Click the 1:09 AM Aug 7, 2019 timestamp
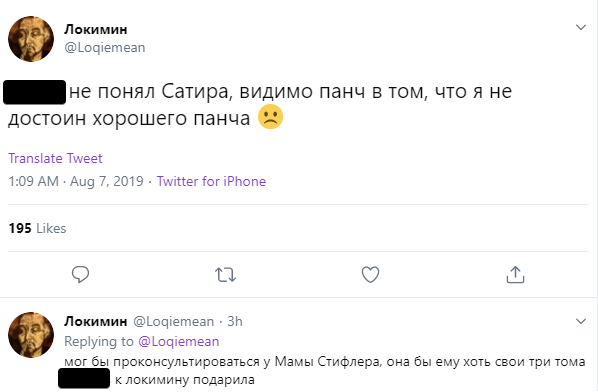Screen dimensions: 598x392 point(76,181)
